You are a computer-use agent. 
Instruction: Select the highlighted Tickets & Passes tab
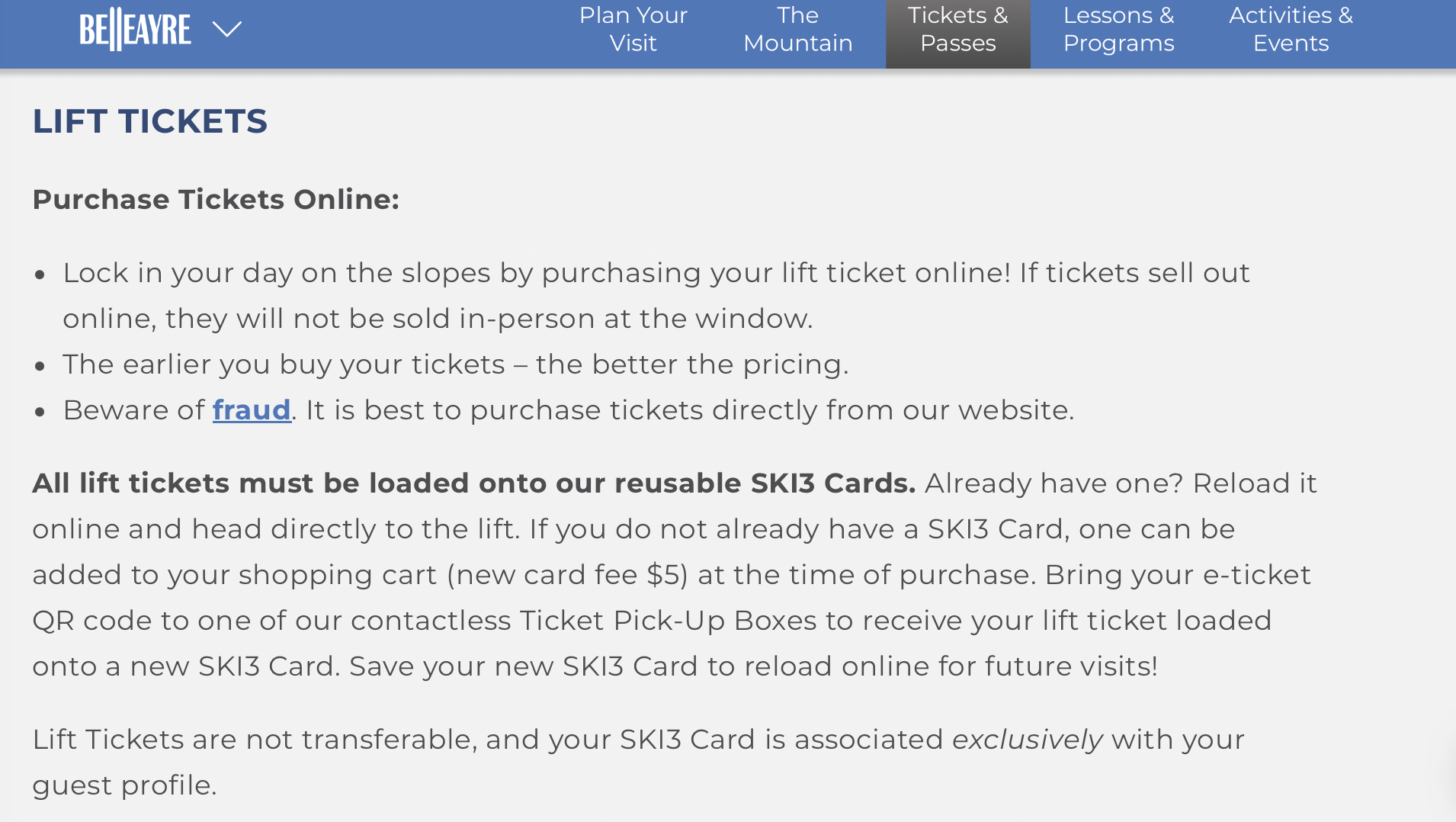[957, 29]
